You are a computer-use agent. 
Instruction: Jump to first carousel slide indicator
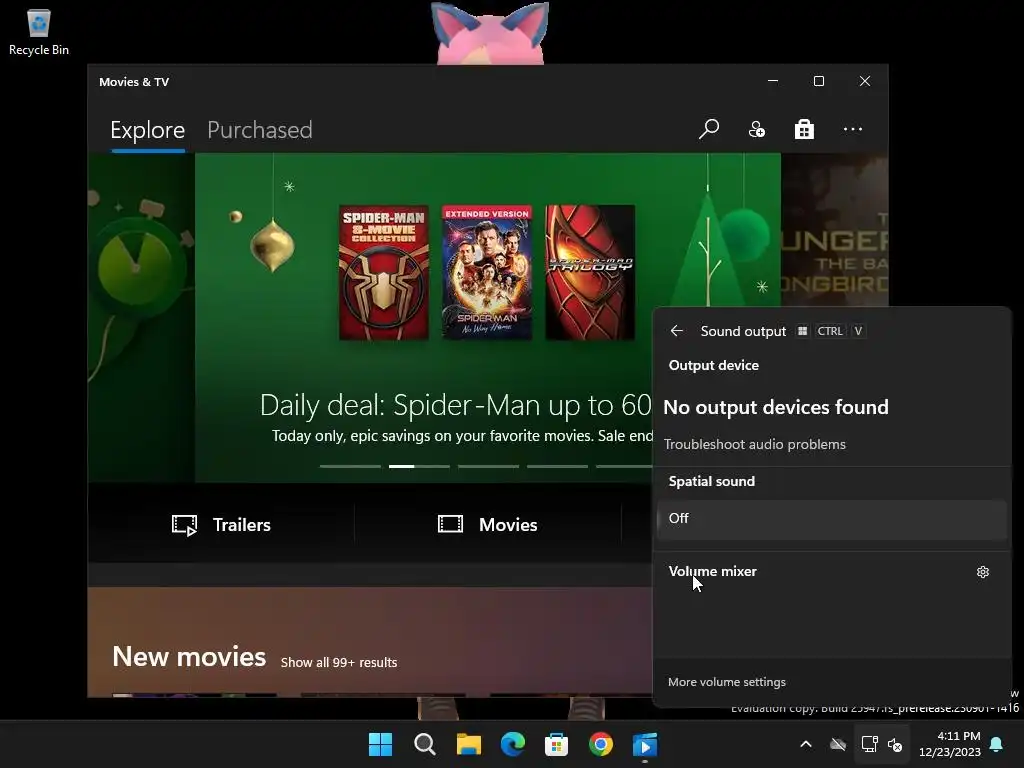(350, 466)
